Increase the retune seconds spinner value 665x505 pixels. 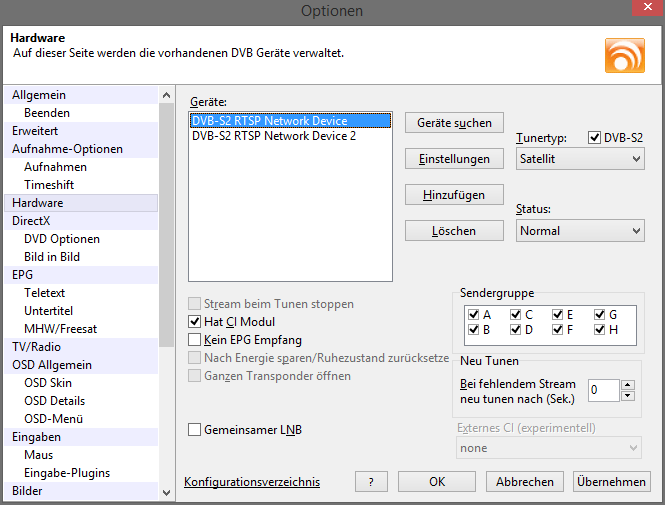coord(627,385)
